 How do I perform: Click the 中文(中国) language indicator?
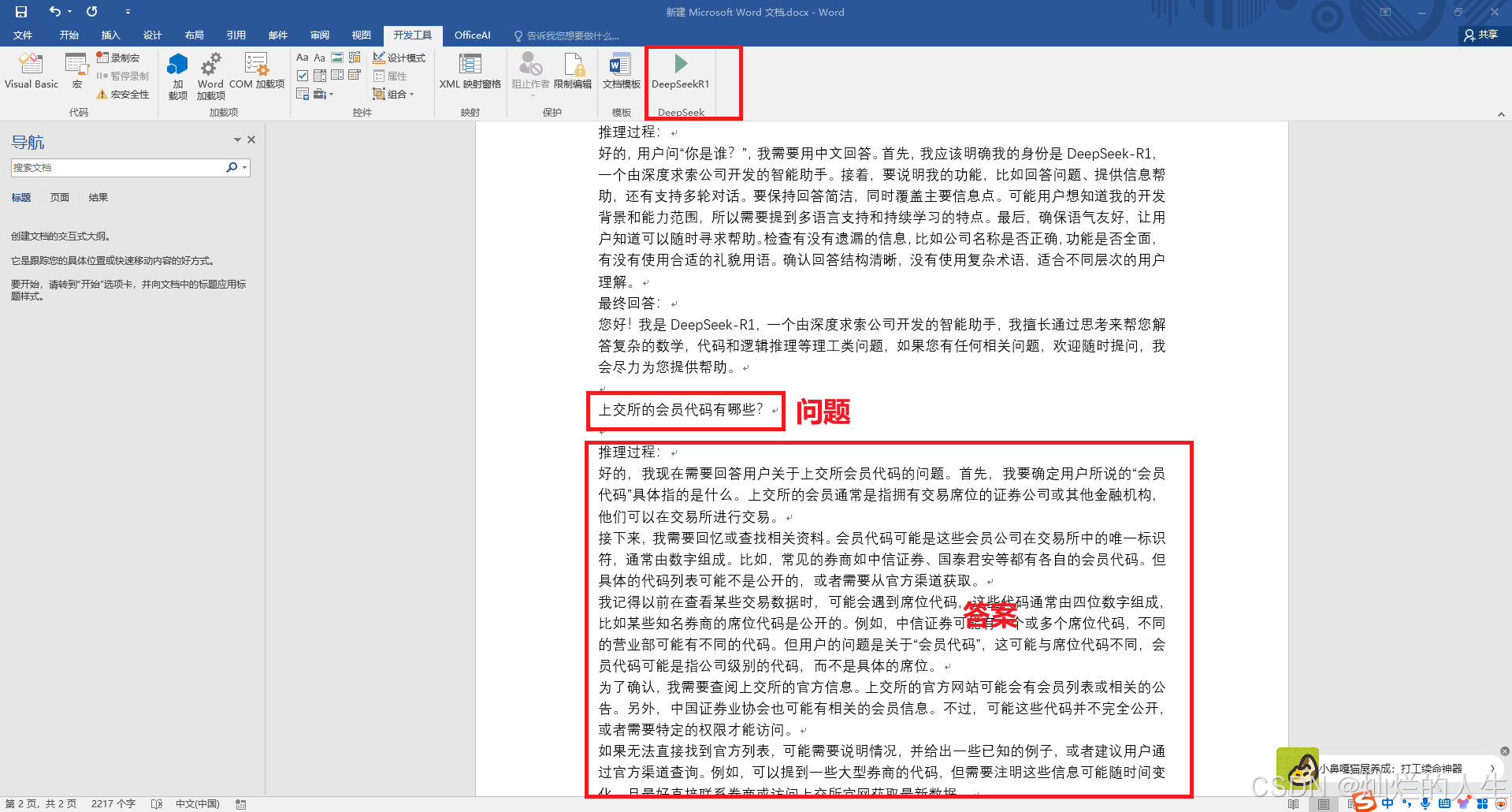pyautogui.click(x=197, y=804)
